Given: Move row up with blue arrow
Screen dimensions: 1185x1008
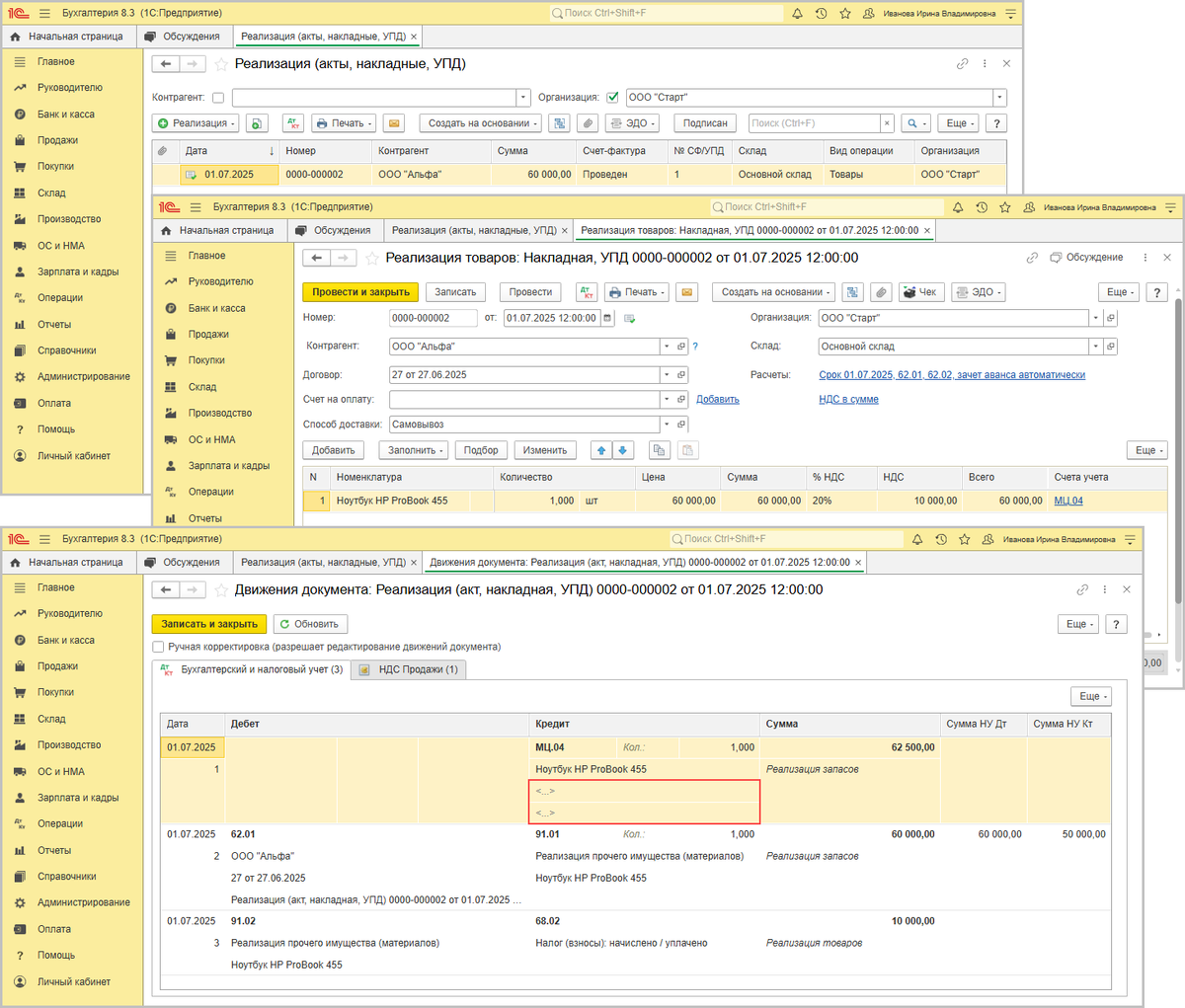Looking at the screenshot, I should 600,450.
